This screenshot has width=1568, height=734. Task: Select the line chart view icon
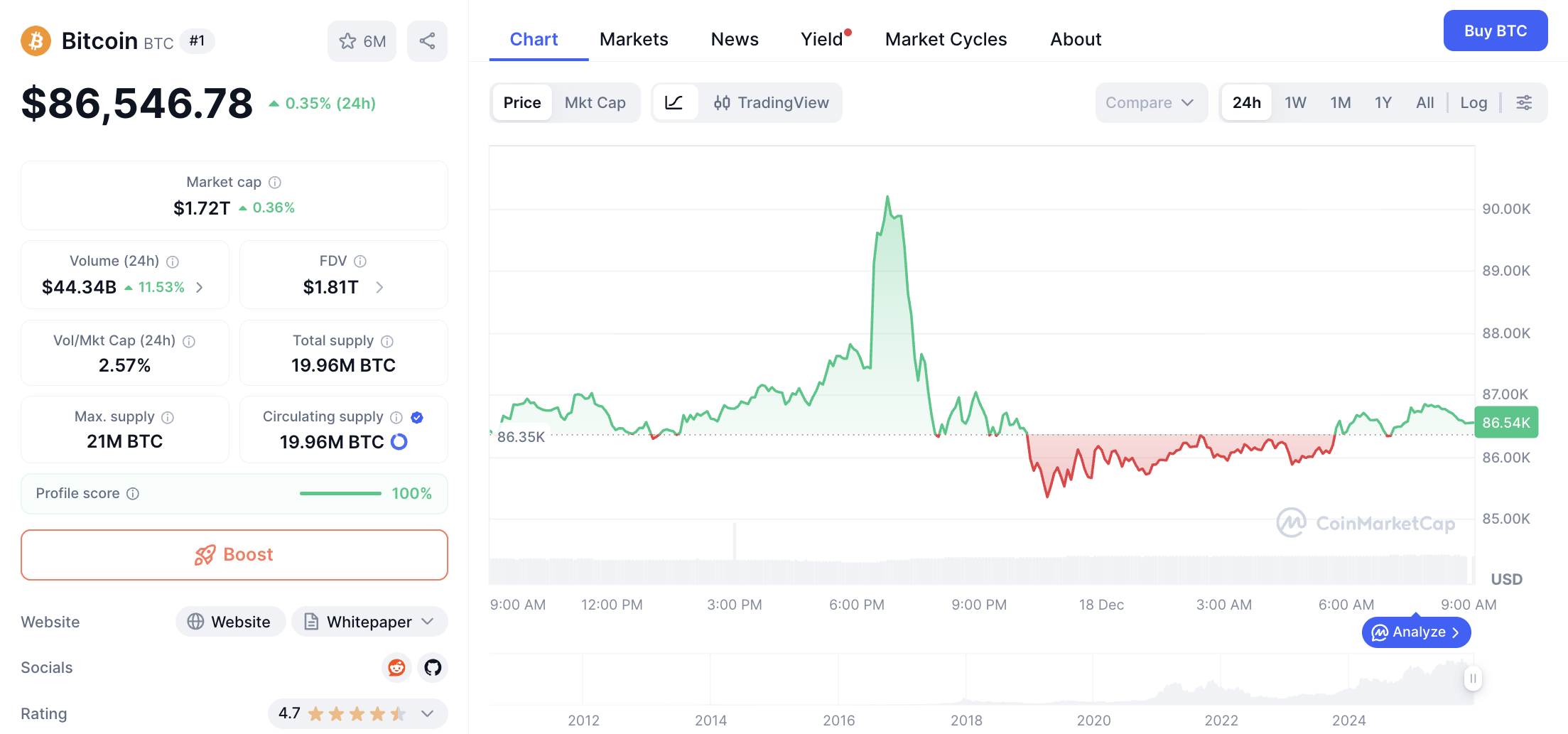click(674, 103)
